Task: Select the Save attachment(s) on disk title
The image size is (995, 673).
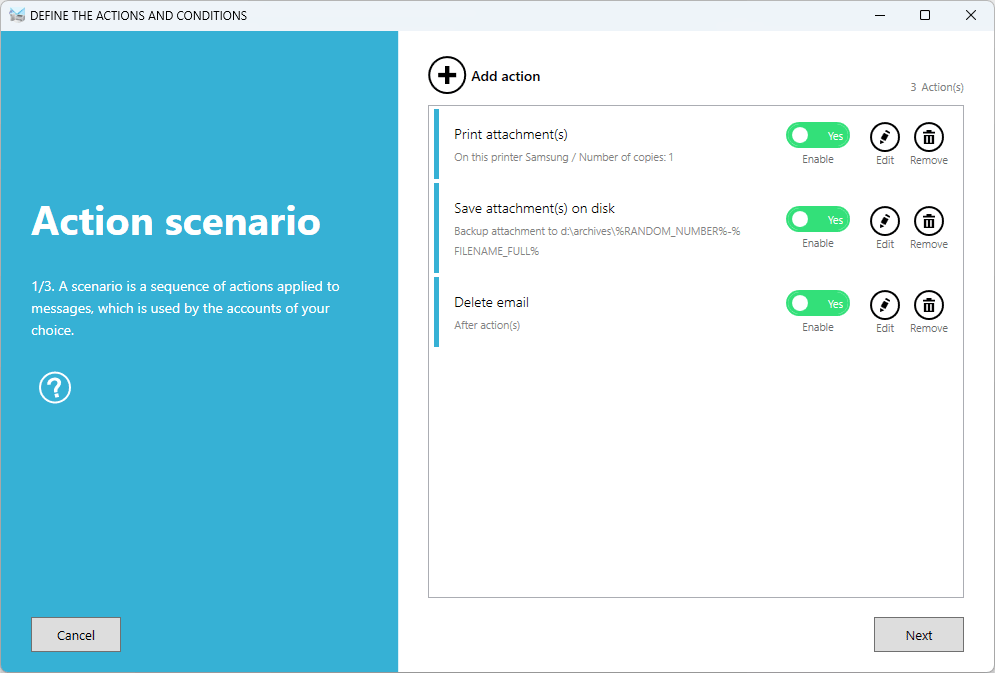Action: [534, 209]
